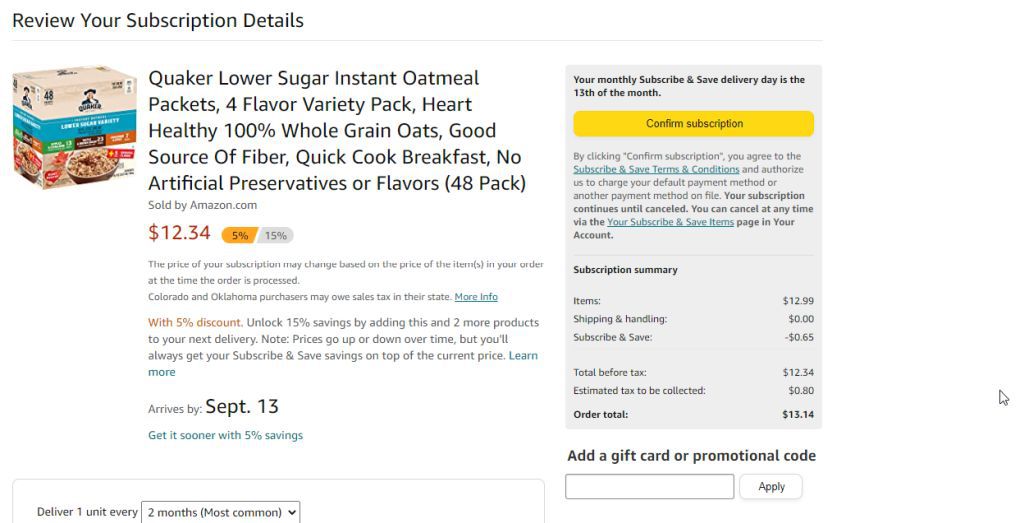The width and height of the screenshot is (1024, 523).
Task: Select the 5% discount tier badge
Action: [x=240, y=236]
